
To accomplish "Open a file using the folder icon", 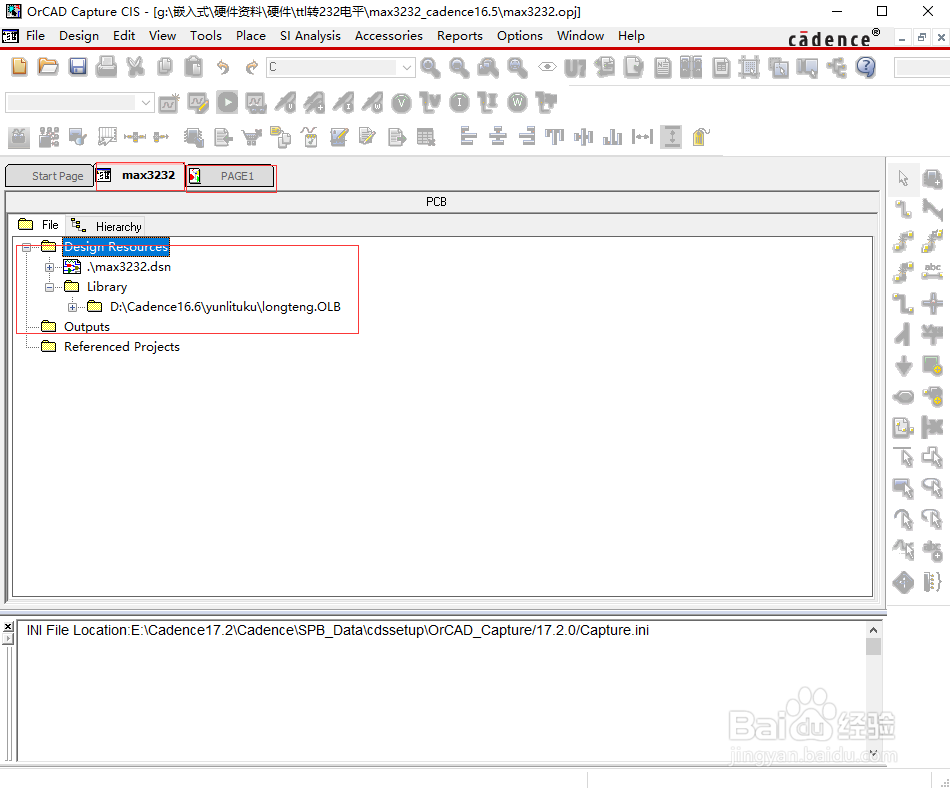I will [x=48, y=67].
